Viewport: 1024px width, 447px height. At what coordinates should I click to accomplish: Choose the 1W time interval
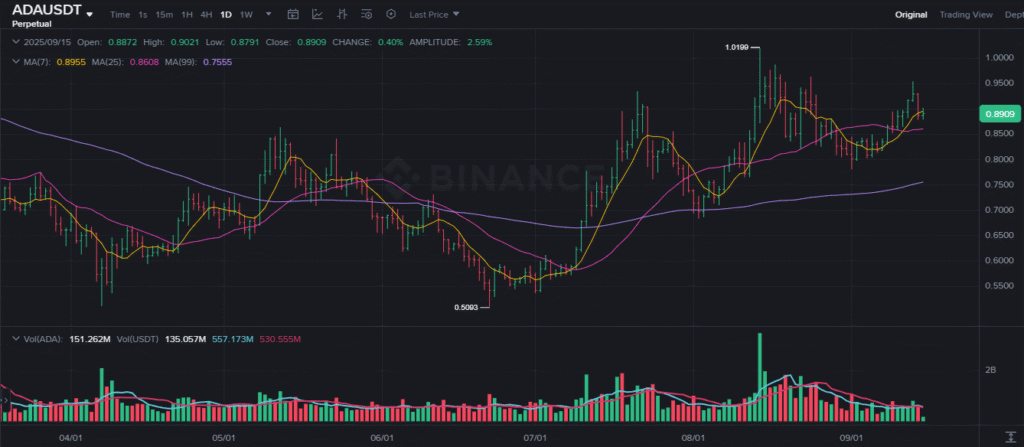click(x=246, y=15)
